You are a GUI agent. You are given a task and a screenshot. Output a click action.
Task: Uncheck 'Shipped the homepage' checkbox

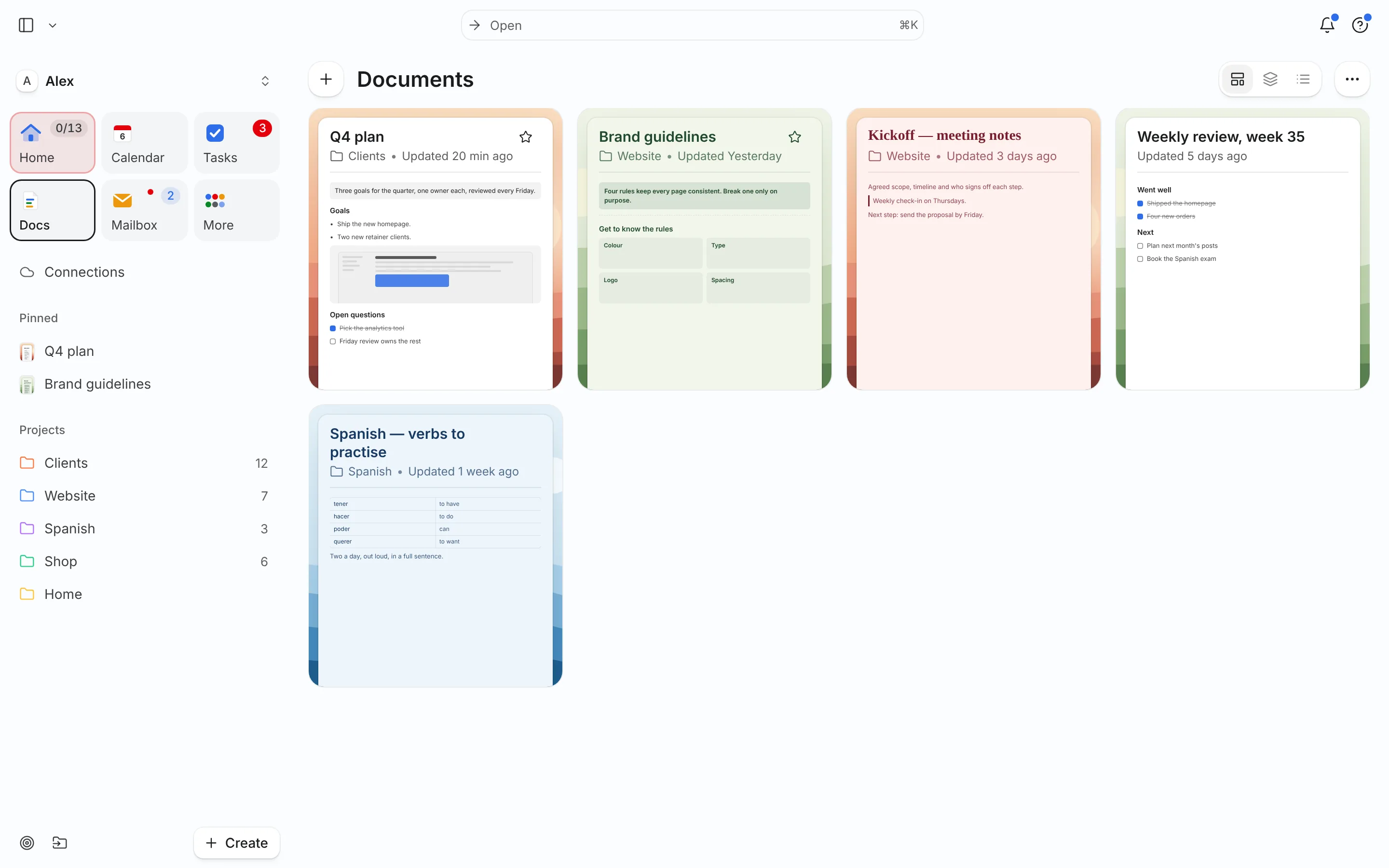coord(1140,203)
